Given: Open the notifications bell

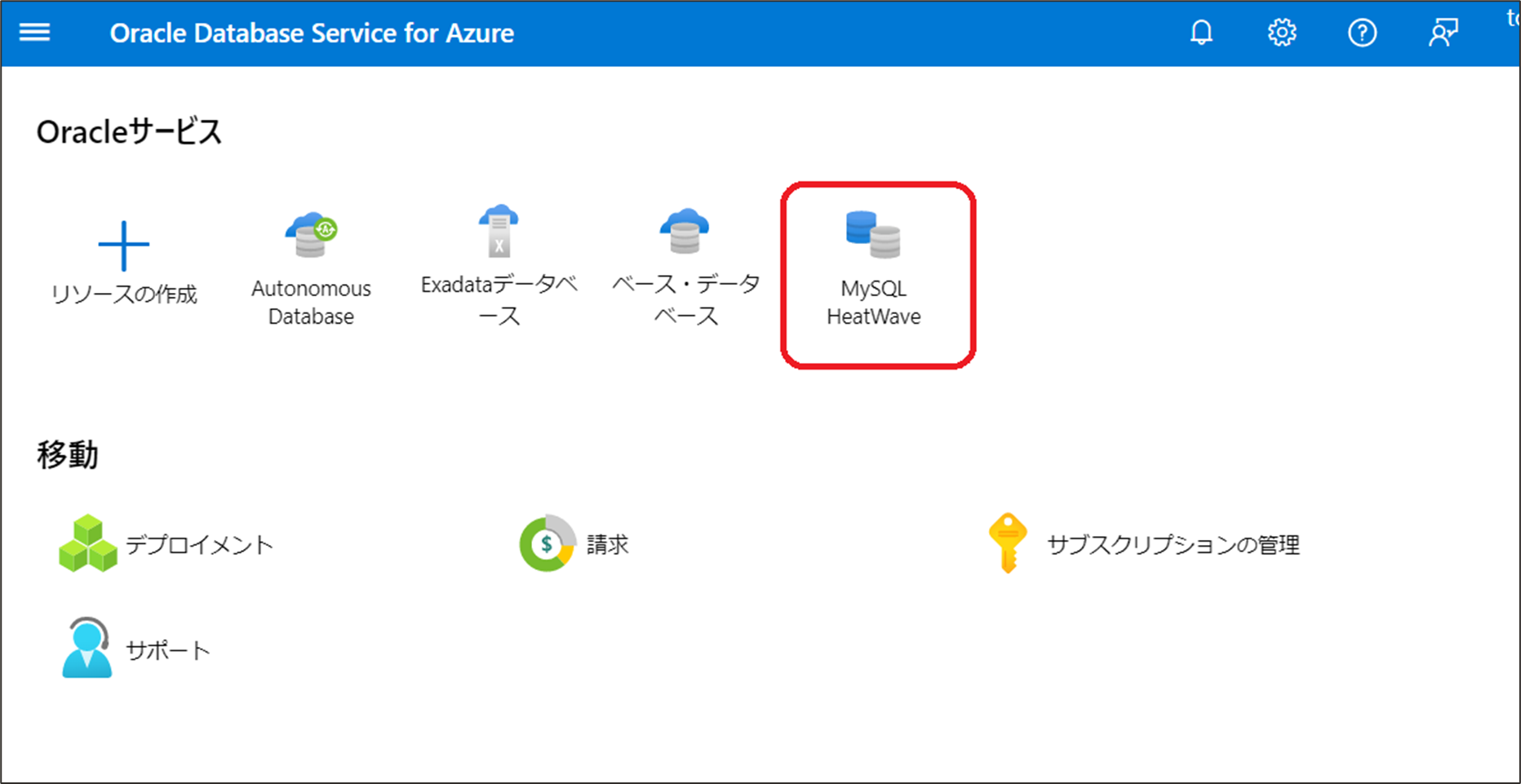Looking at the screenshot, I should [1201, 33].
